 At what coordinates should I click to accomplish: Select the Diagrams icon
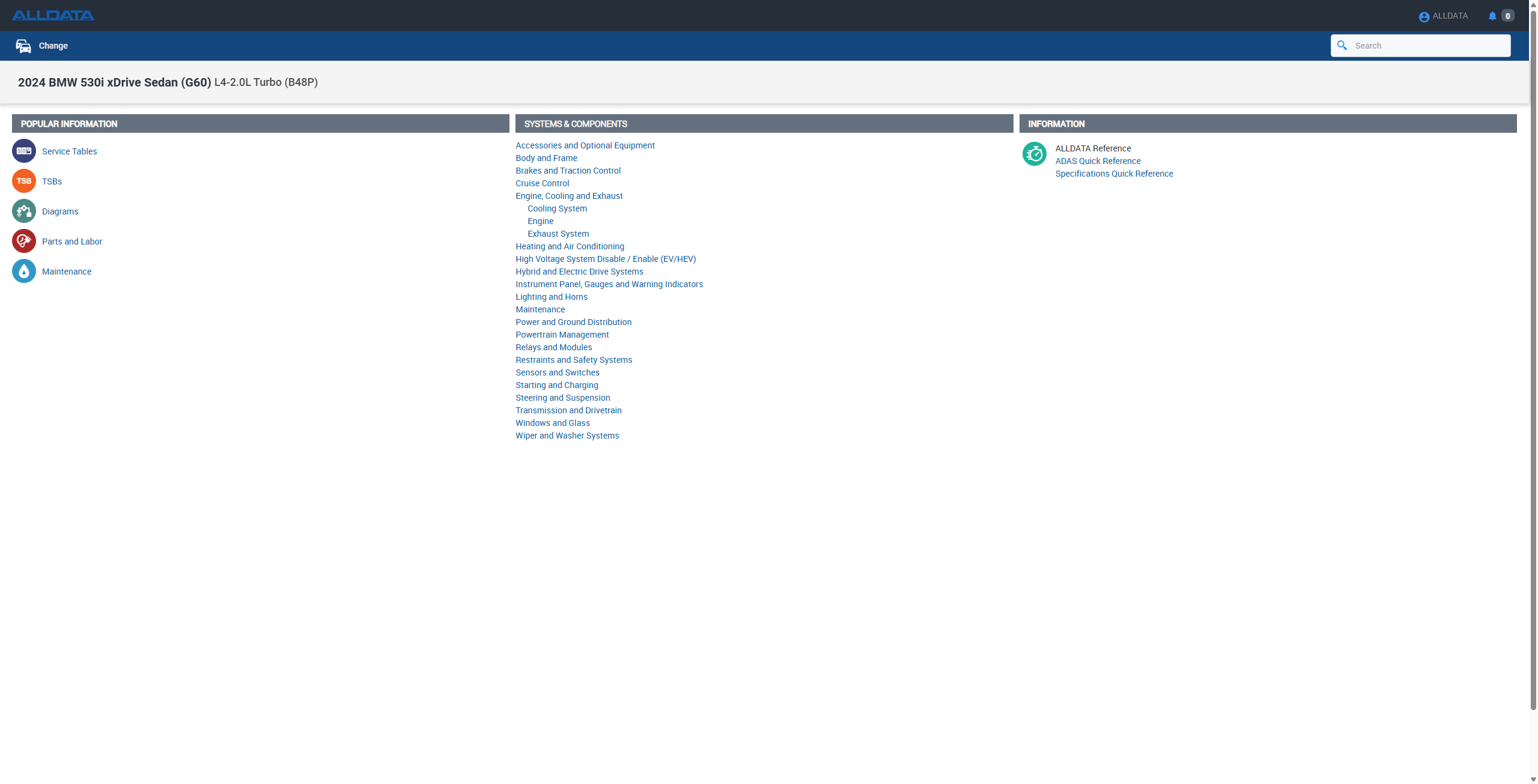pyautogui.click(x=23, y=211)
